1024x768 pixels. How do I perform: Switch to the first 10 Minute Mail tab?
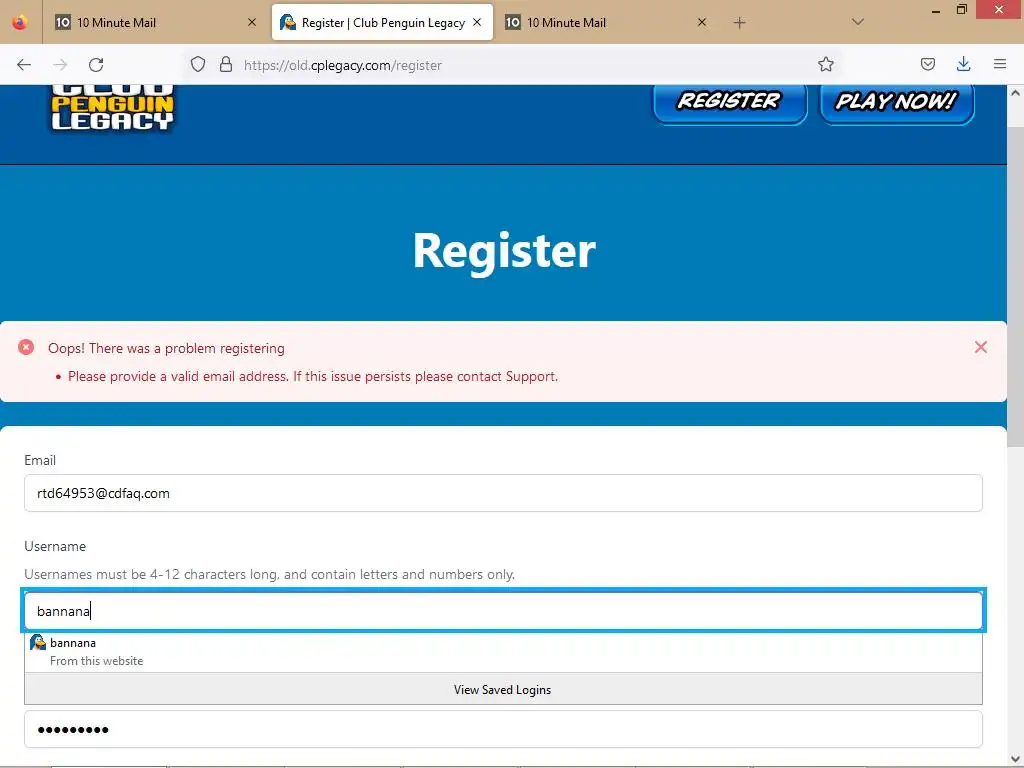155,22
